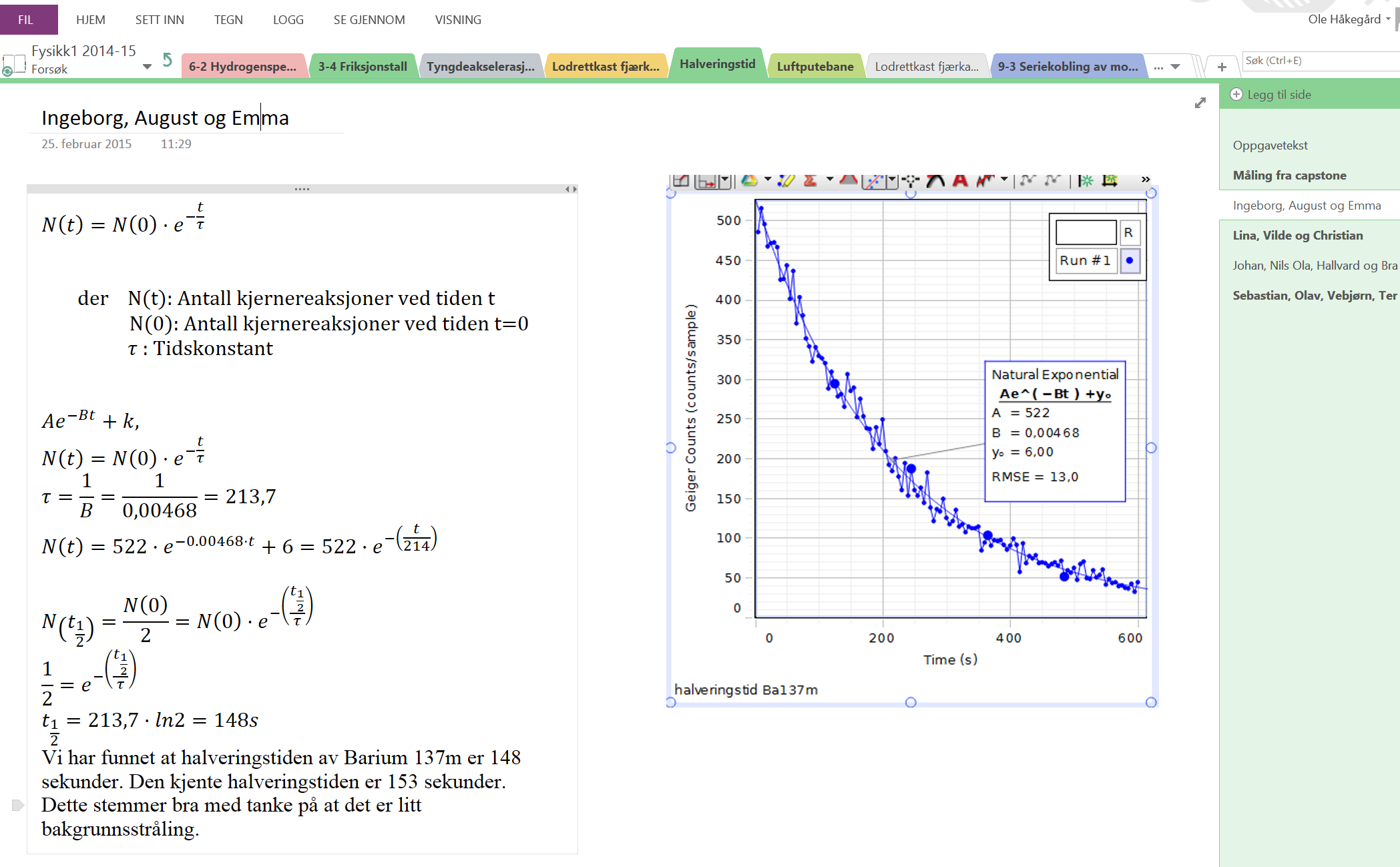The height and width of the screenshot is (867, 1400).
Task: Click the coordinates crosshair tool icon
Action: click(911, 180)
